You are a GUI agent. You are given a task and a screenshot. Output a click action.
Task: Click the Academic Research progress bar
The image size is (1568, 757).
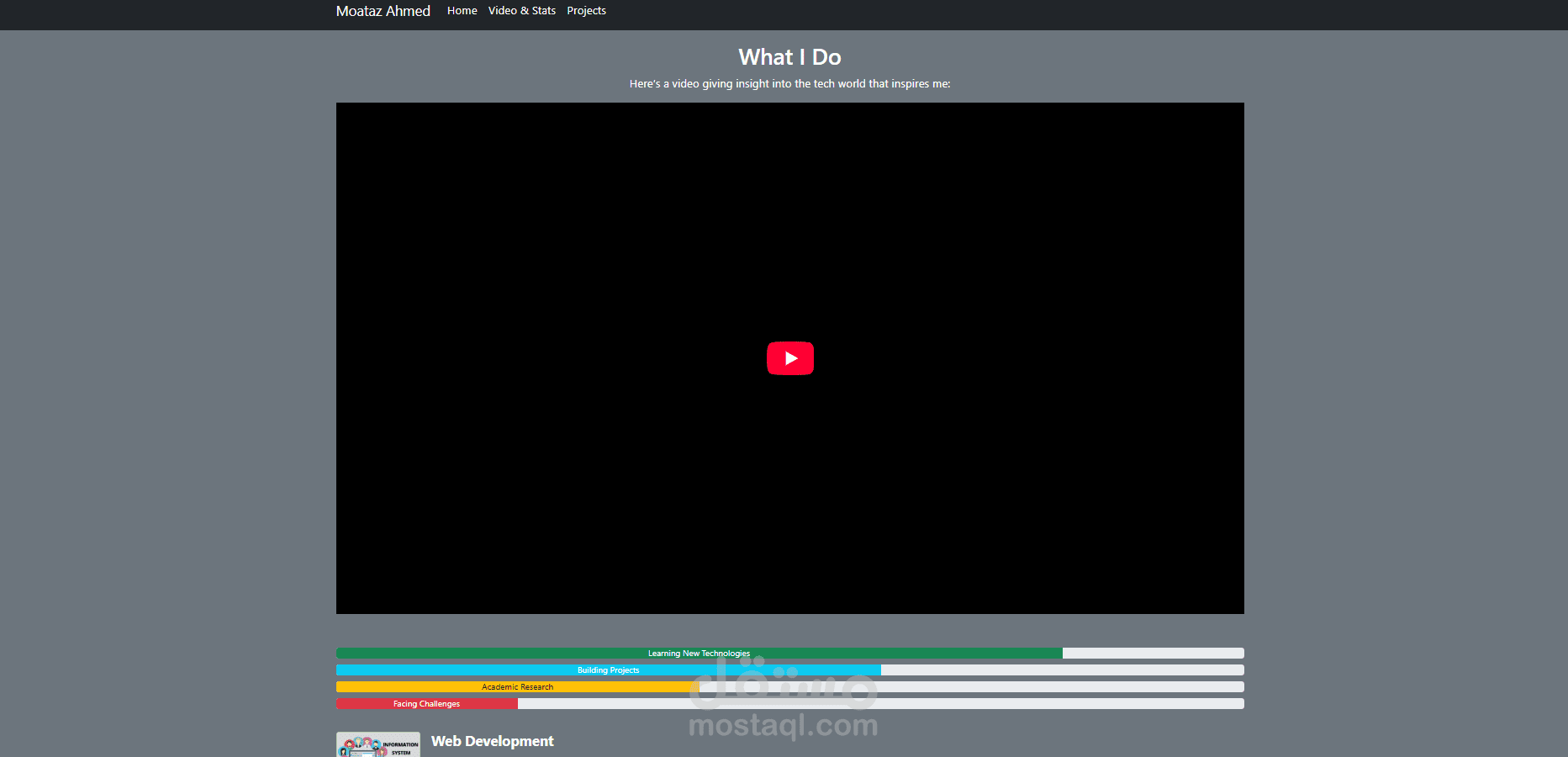point(517,687)
